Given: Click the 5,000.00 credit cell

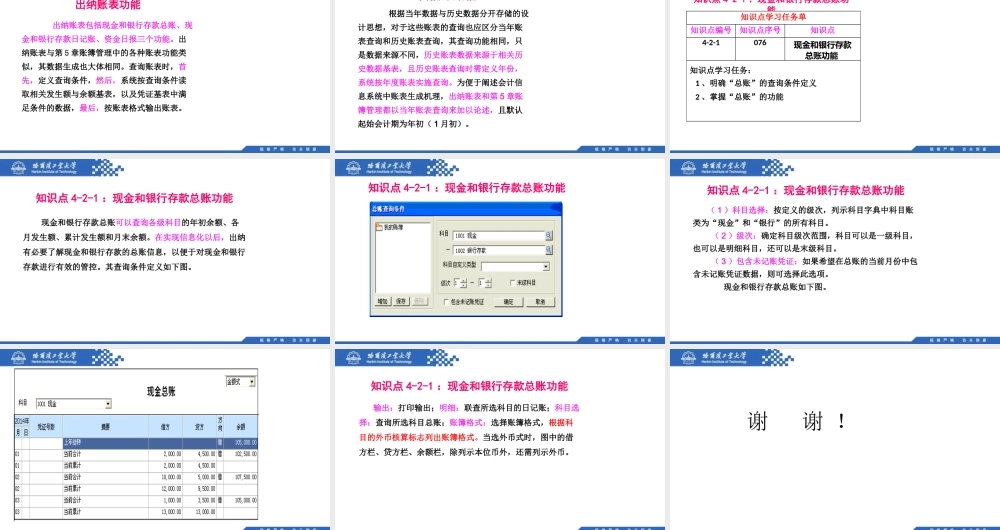Looking at the screenshot, I should (x=200, y=478).
